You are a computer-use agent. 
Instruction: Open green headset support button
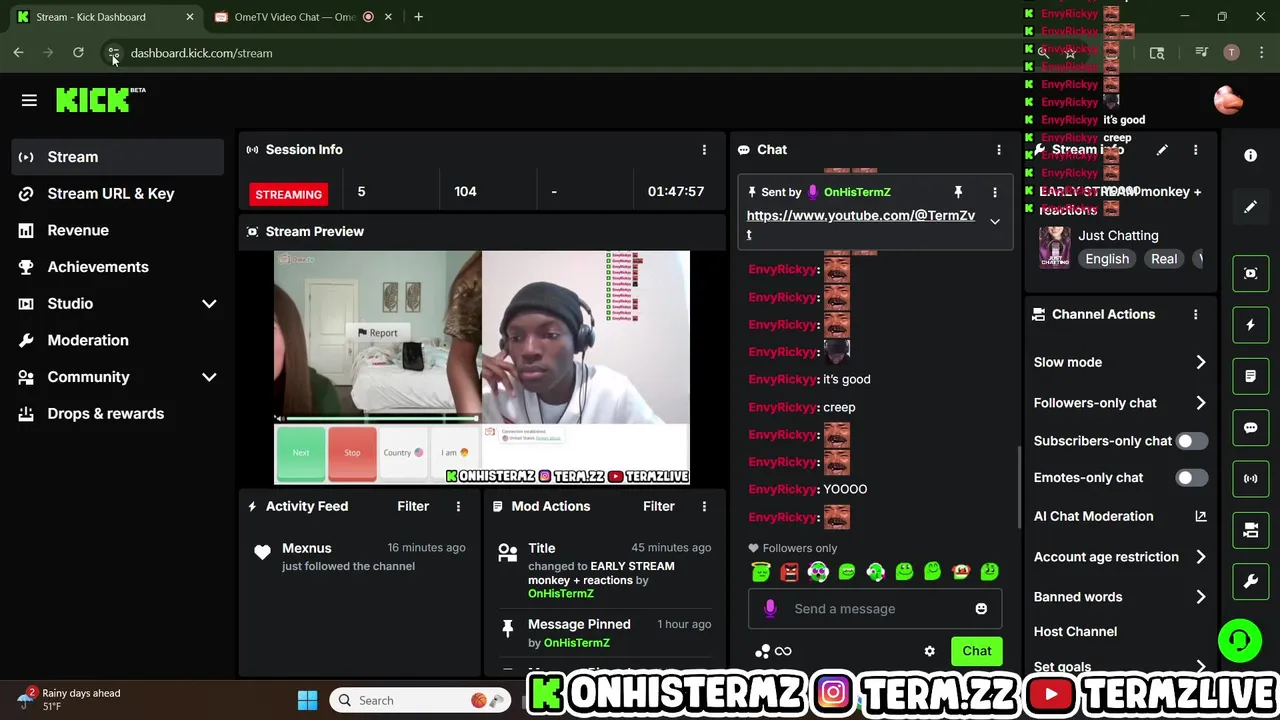(1240, 640)
